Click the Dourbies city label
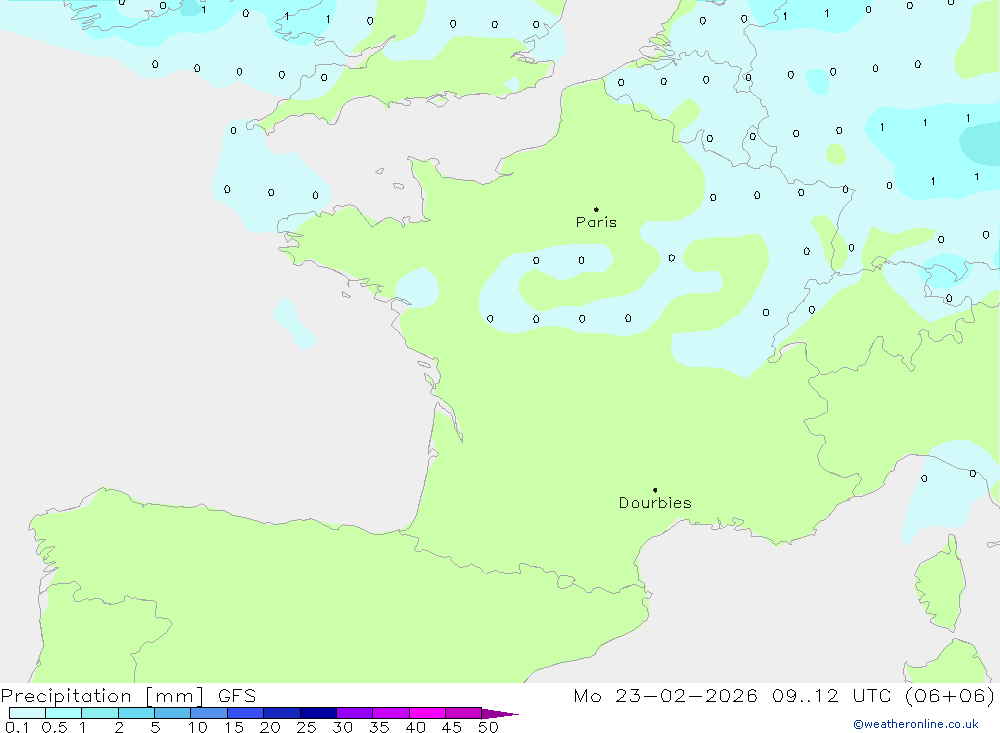 [655, 503]
